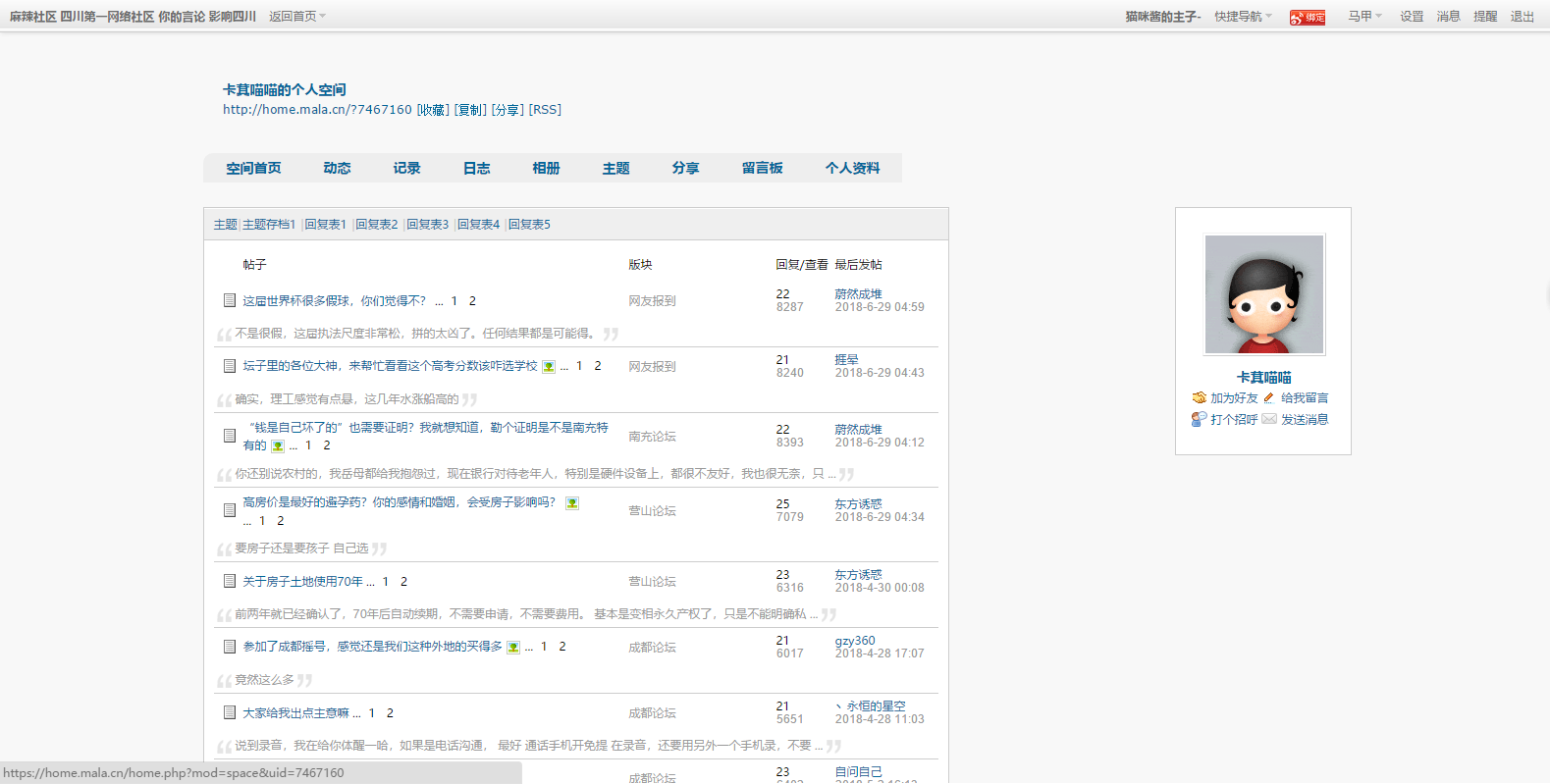Expand the 返回首页 dropdown arrow

point(322,17)
